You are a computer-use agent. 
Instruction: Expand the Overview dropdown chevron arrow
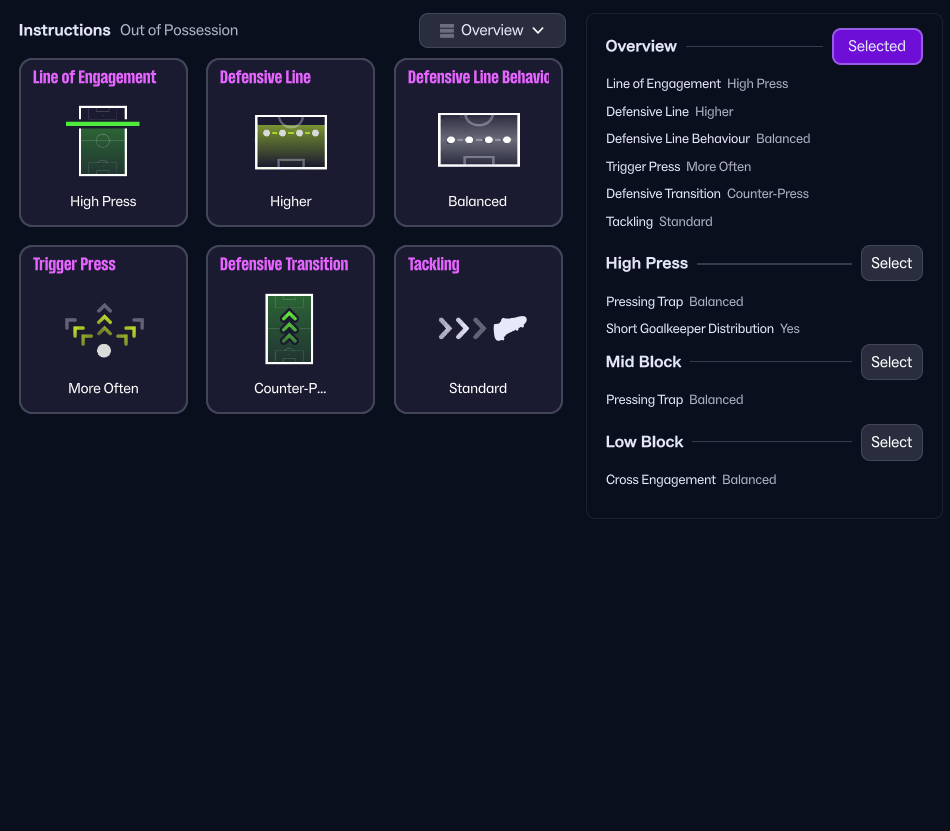pos(538,31)
